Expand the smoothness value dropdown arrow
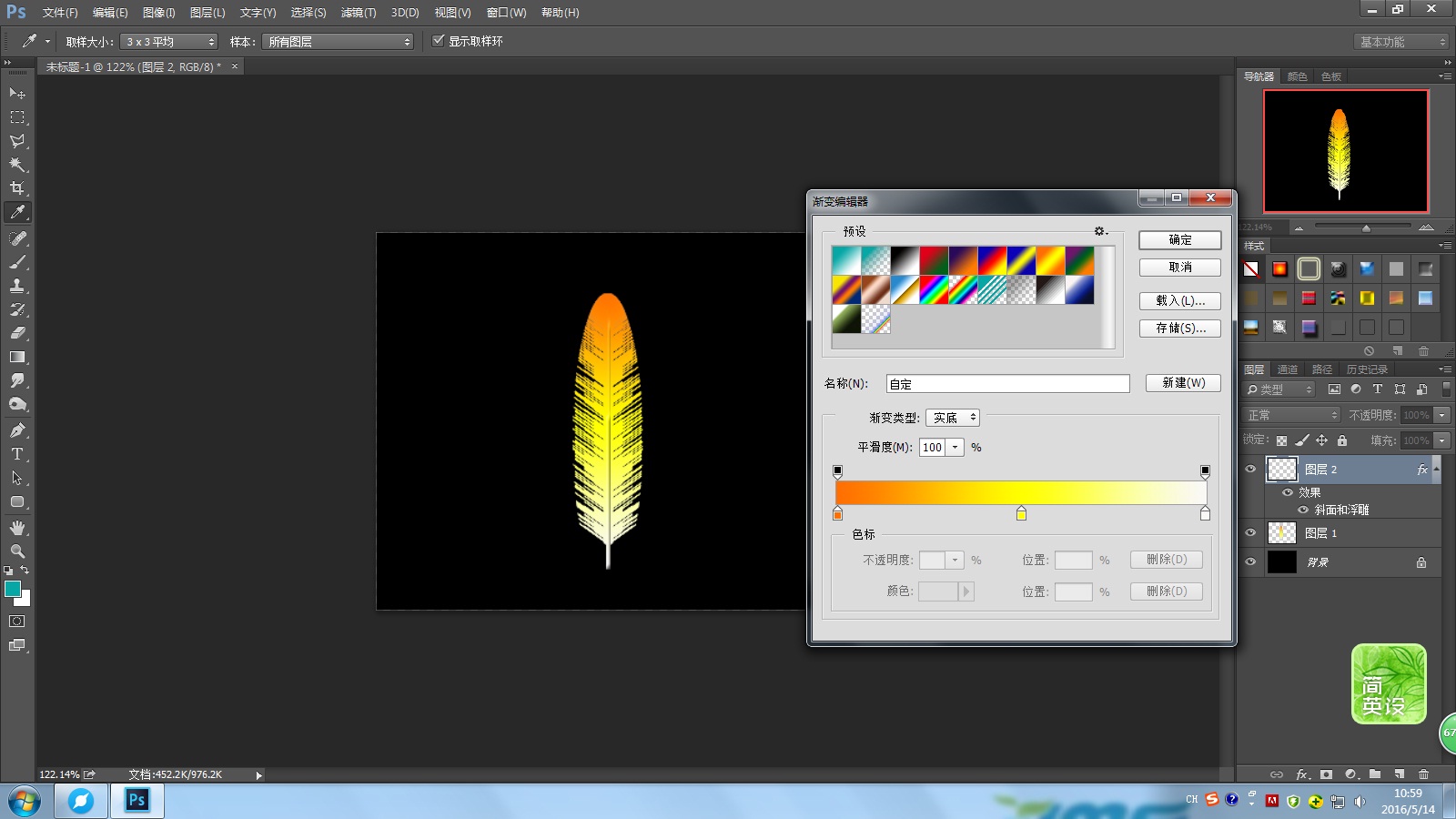This screenshot has height=819, width=1456. pos(955,448)
